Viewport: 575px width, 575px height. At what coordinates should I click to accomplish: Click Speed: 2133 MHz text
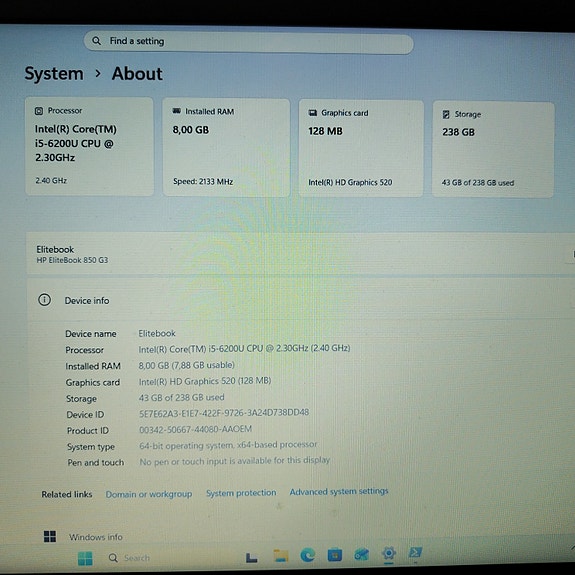(203, 182)
